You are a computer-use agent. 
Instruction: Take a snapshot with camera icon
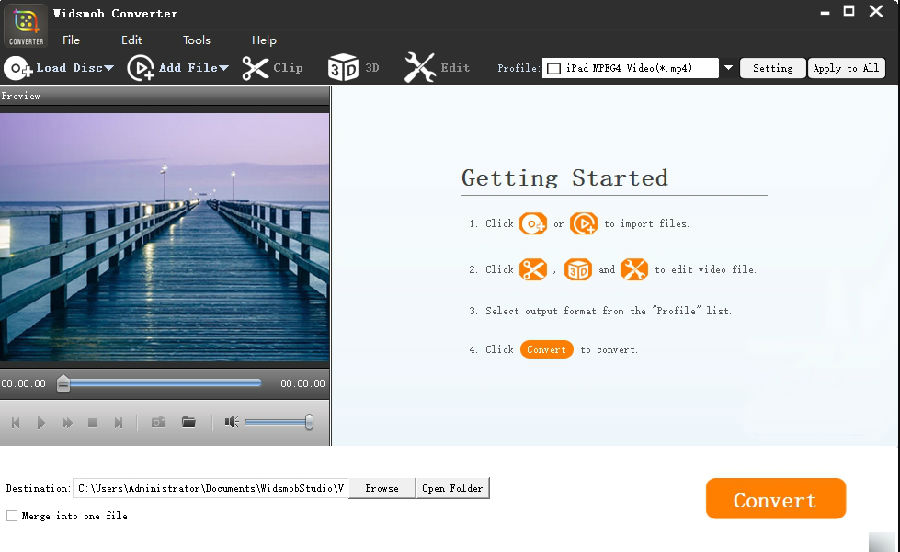[158, 423]
